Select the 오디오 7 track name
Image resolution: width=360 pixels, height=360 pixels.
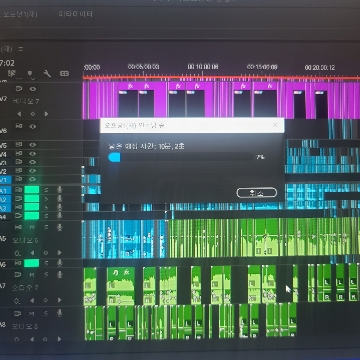(25, 287)
